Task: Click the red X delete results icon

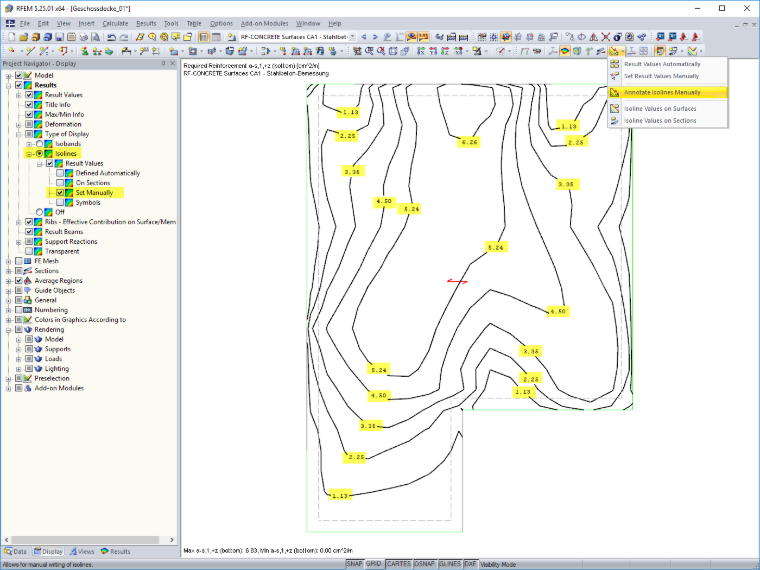Action: point(605,37)
